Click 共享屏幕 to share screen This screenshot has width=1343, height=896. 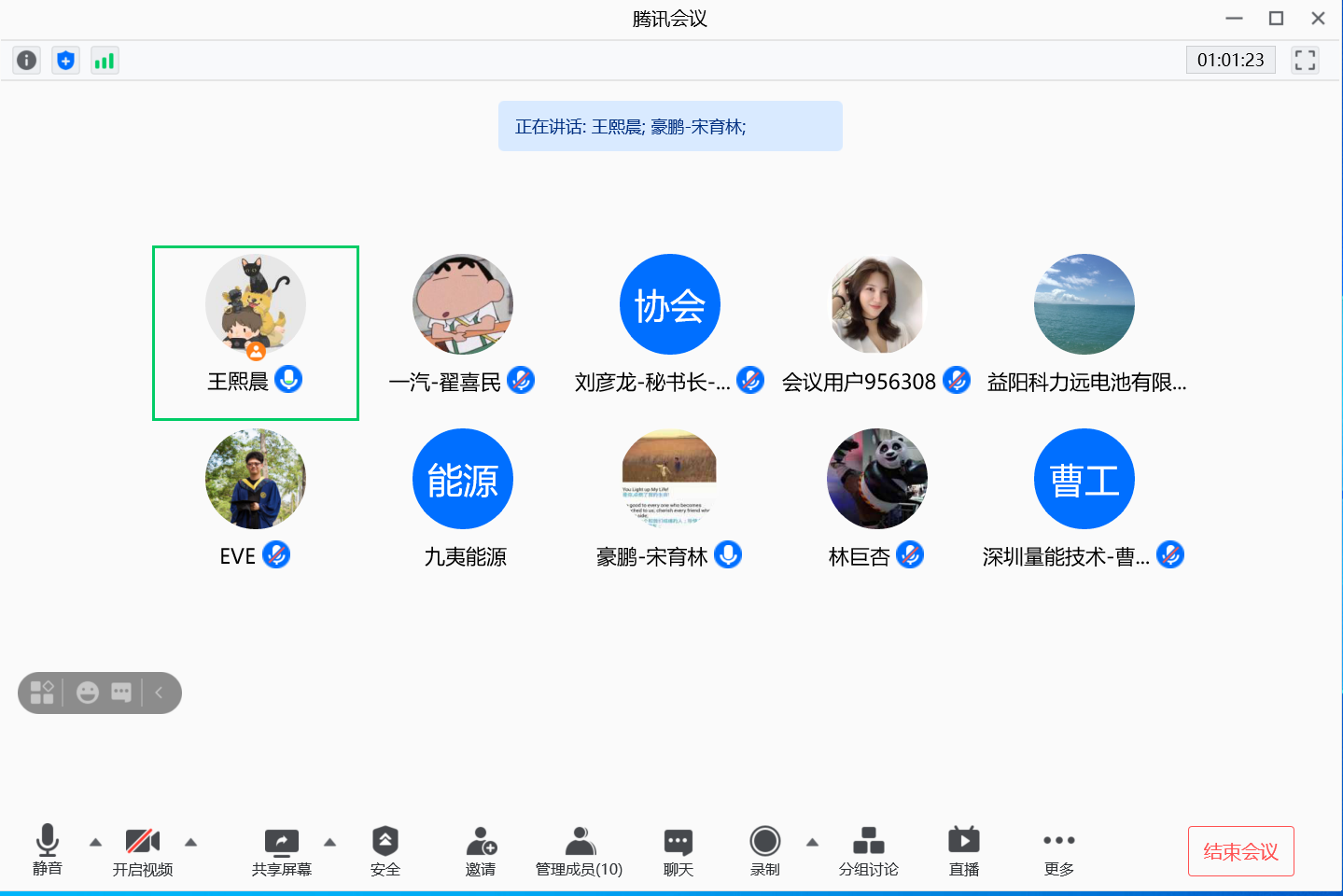[x=281, y=850]
